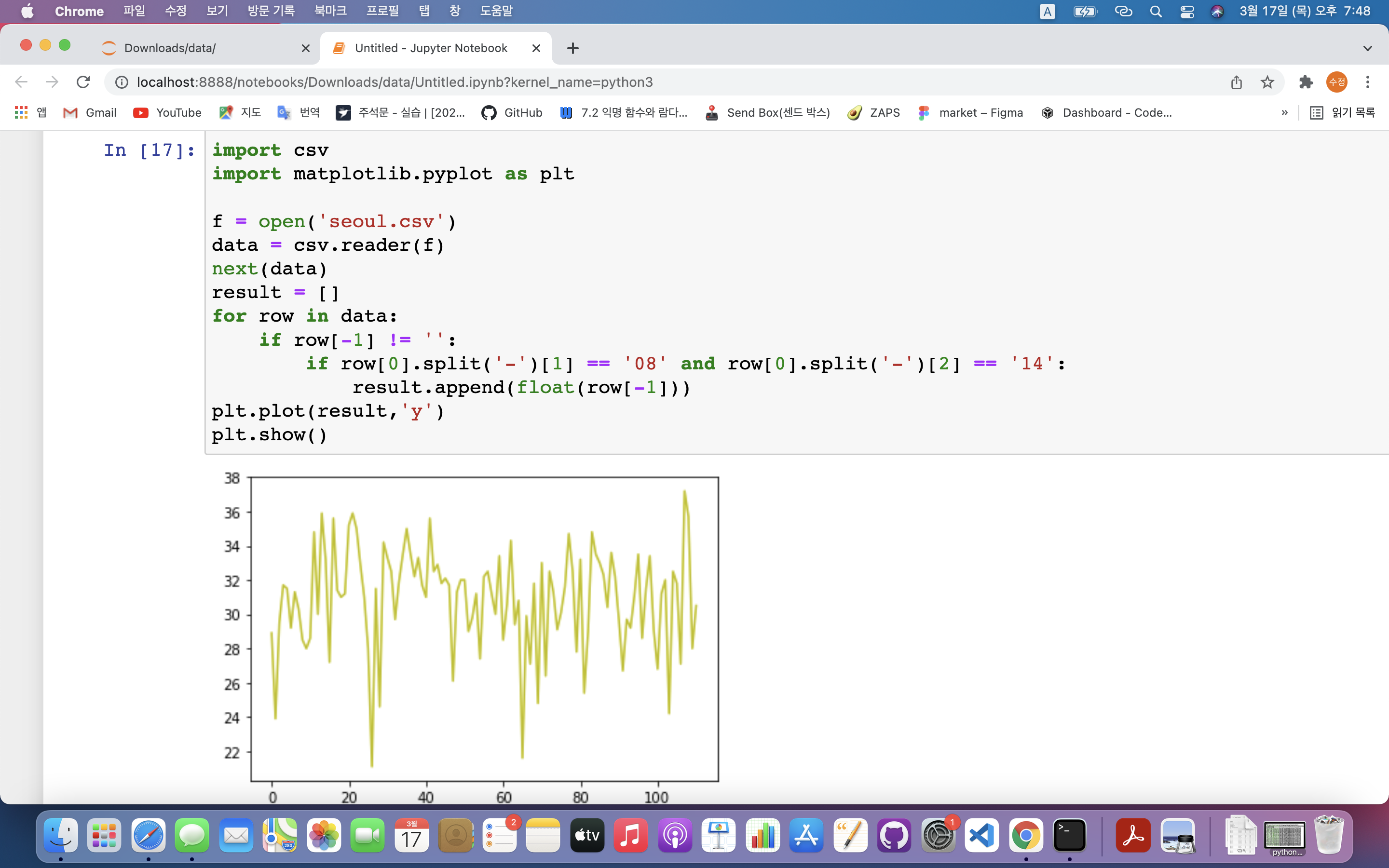Open the GitHub bookmark

pyautogui.click(x=512, y=112)
